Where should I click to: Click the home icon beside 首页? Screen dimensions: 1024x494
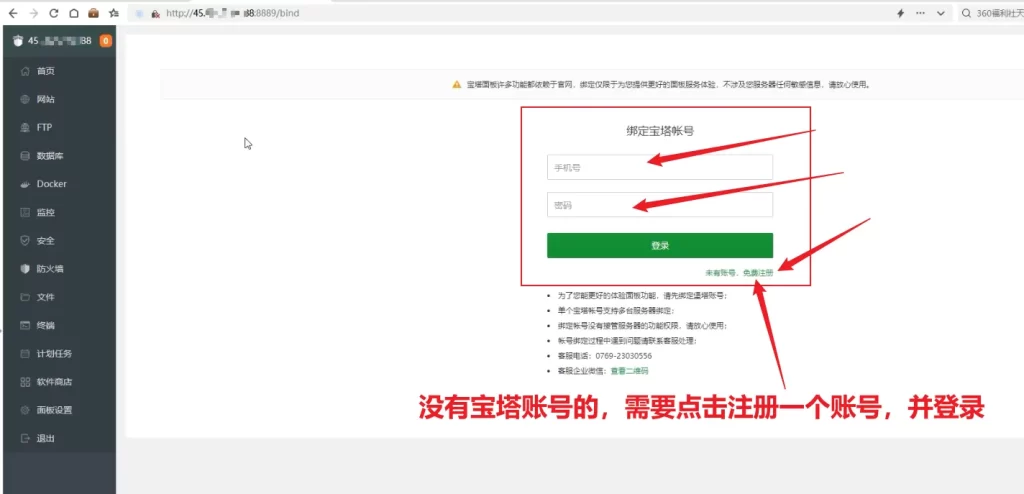25,71
